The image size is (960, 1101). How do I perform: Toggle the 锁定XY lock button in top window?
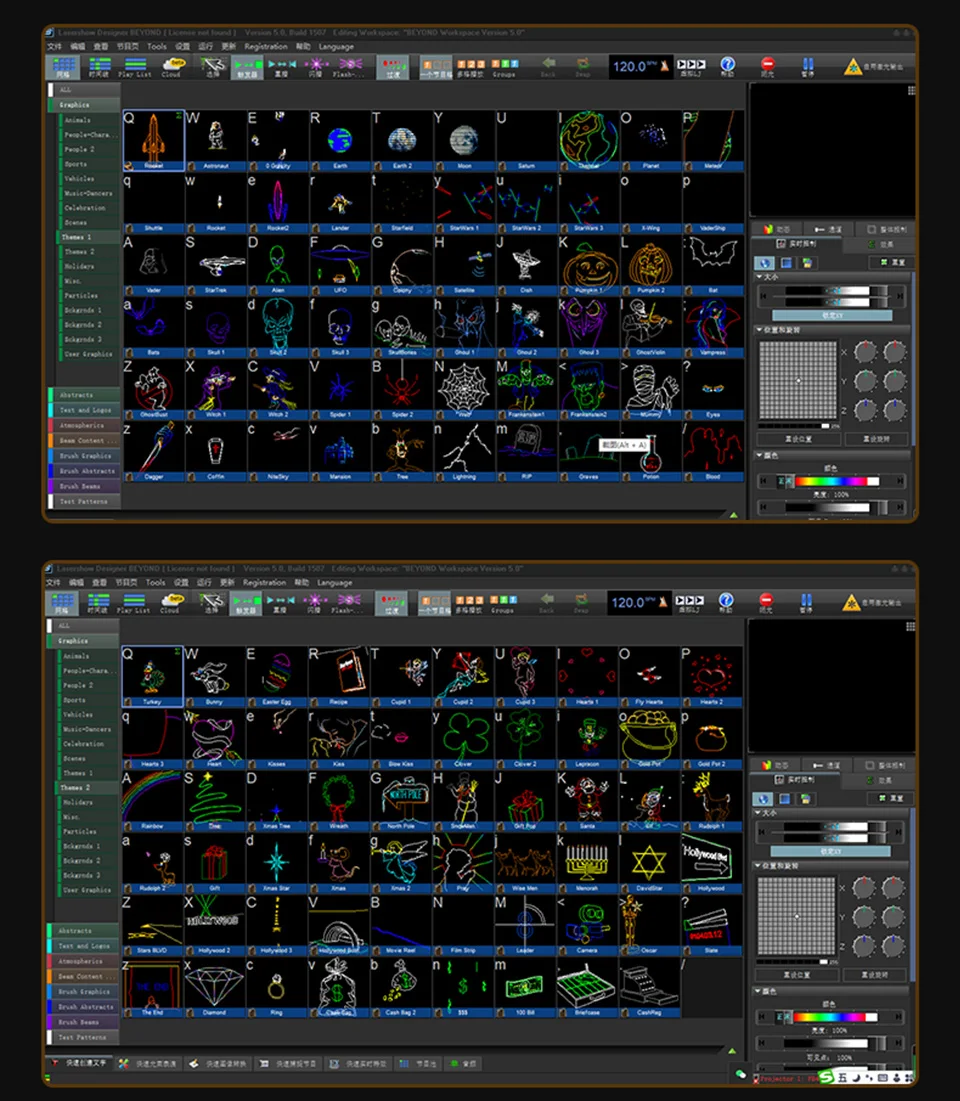coord(832,315)
